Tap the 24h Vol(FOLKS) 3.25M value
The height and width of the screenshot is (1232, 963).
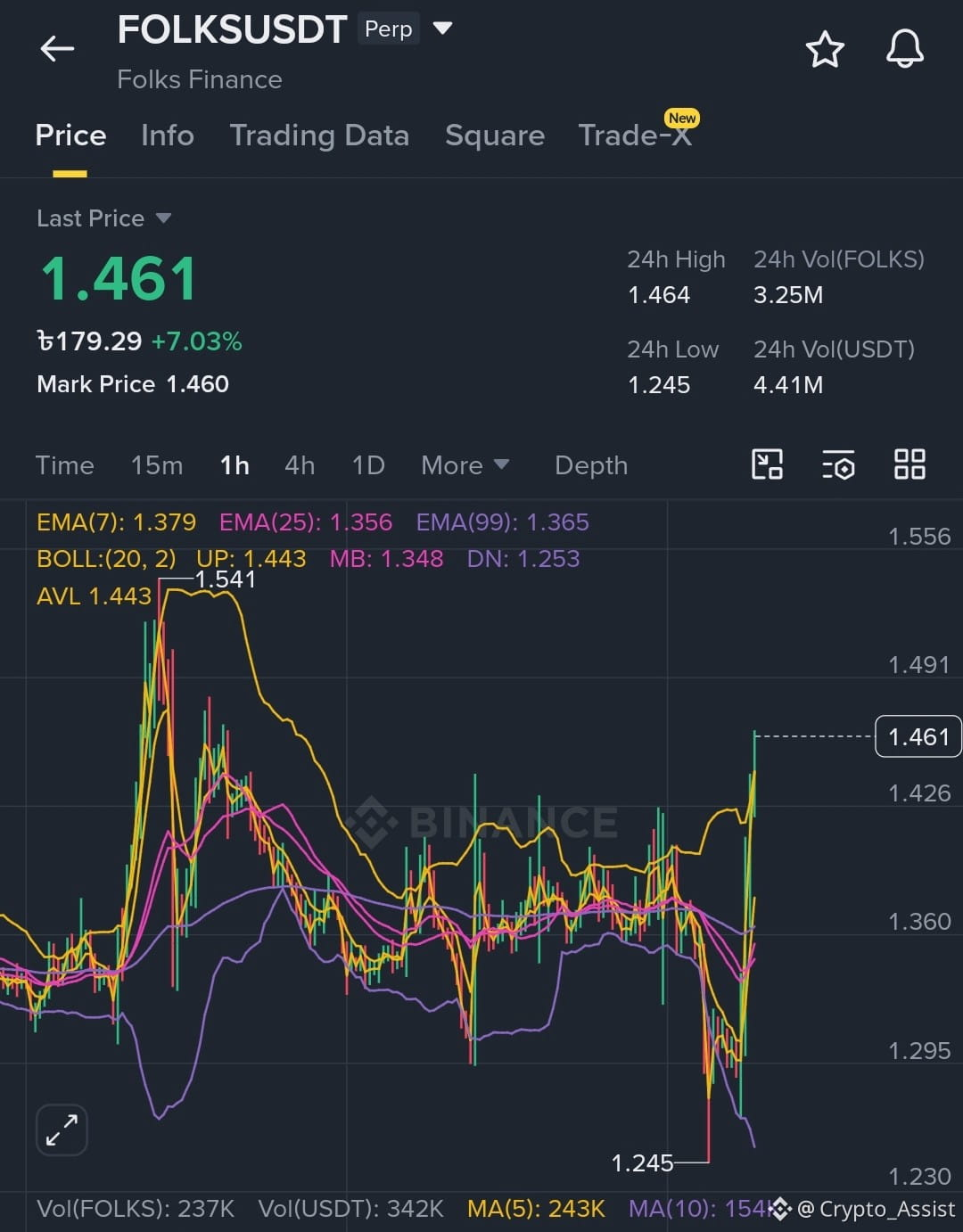click(x=788, y=295)
